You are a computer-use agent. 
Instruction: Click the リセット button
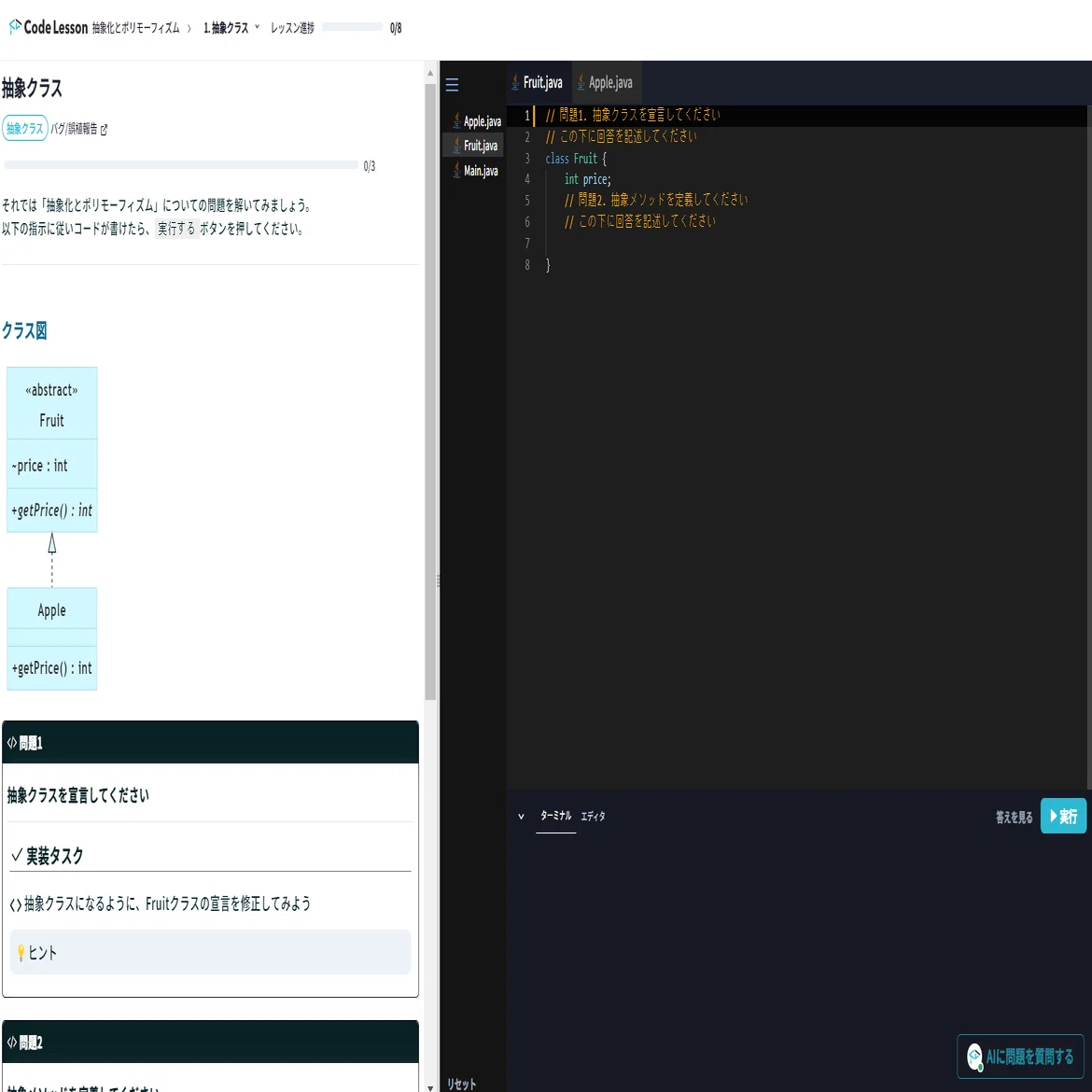coord(462,1084)
